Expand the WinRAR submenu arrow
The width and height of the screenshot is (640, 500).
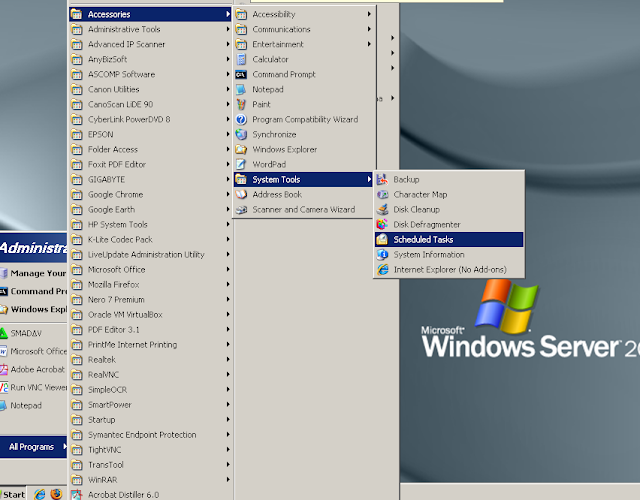[228, 480]
